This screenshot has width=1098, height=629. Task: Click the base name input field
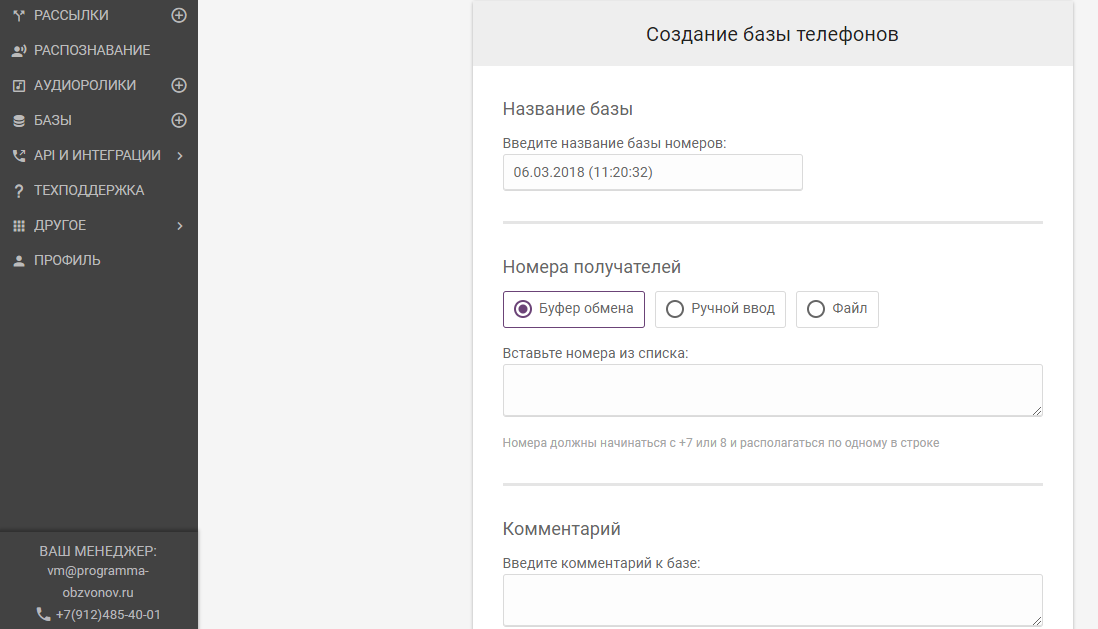tap(652, 172)
